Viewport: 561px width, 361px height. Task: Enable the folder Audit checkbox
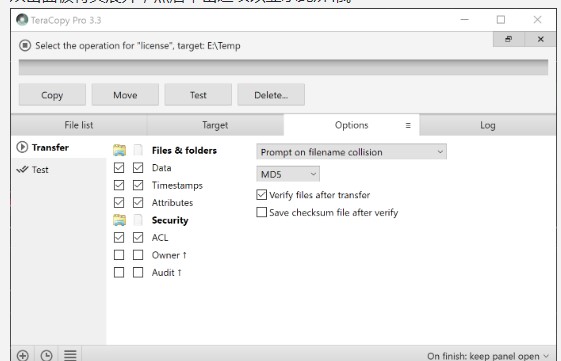point(119,272)
